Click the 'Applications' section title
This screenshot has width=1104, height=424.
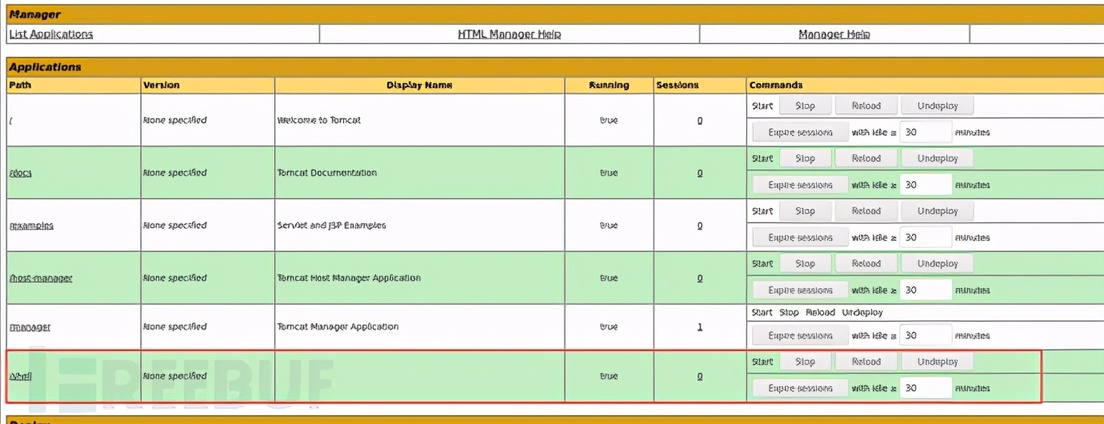click(x=45, y=68)
